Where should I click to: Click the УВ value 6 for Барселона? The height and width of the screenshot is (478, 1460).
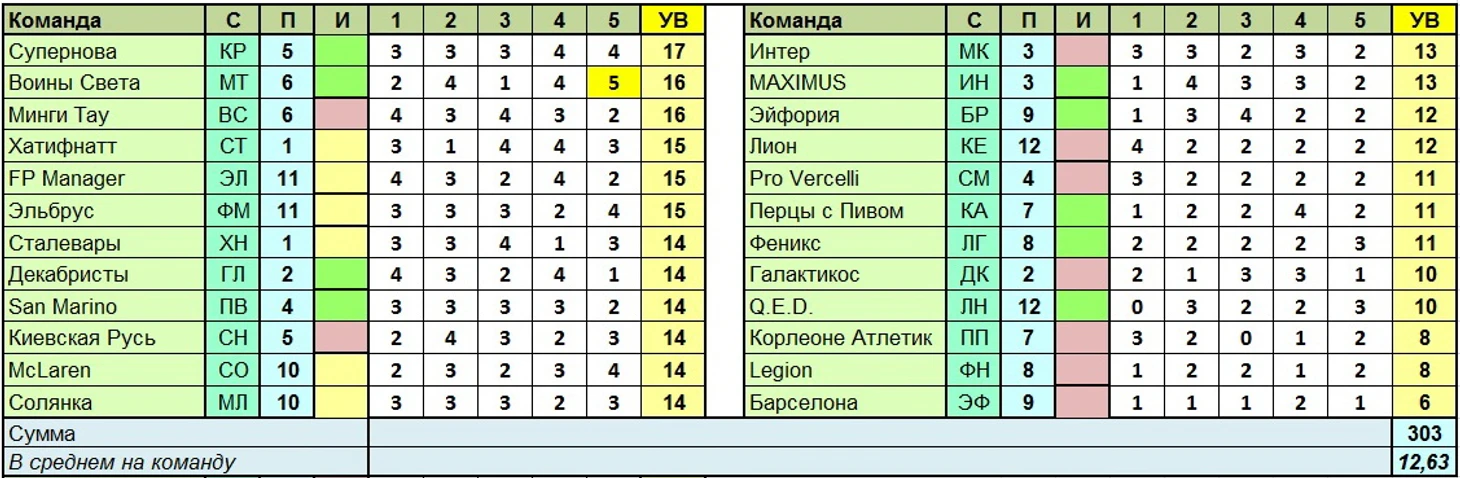pyautogui.click(x=1424, y=403)
